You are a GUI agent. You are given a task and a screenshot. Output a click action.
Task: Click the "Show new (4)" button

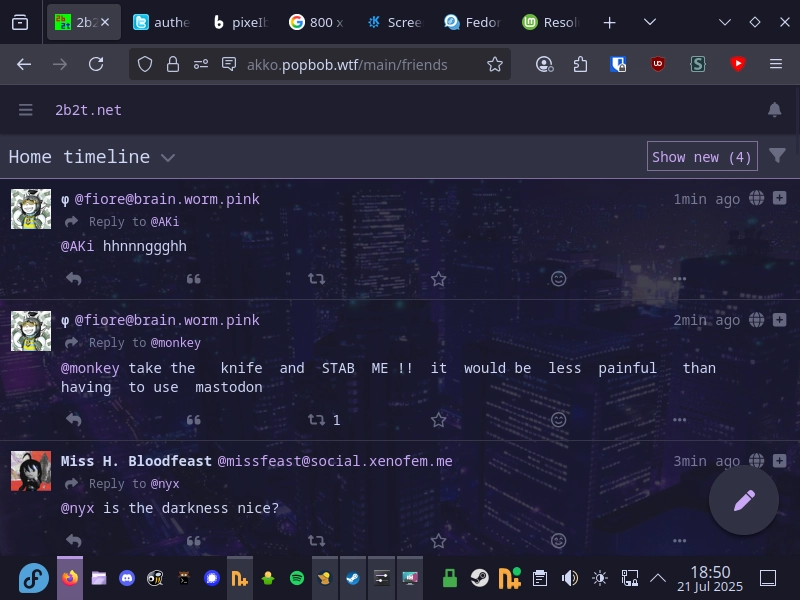point(701,156)
